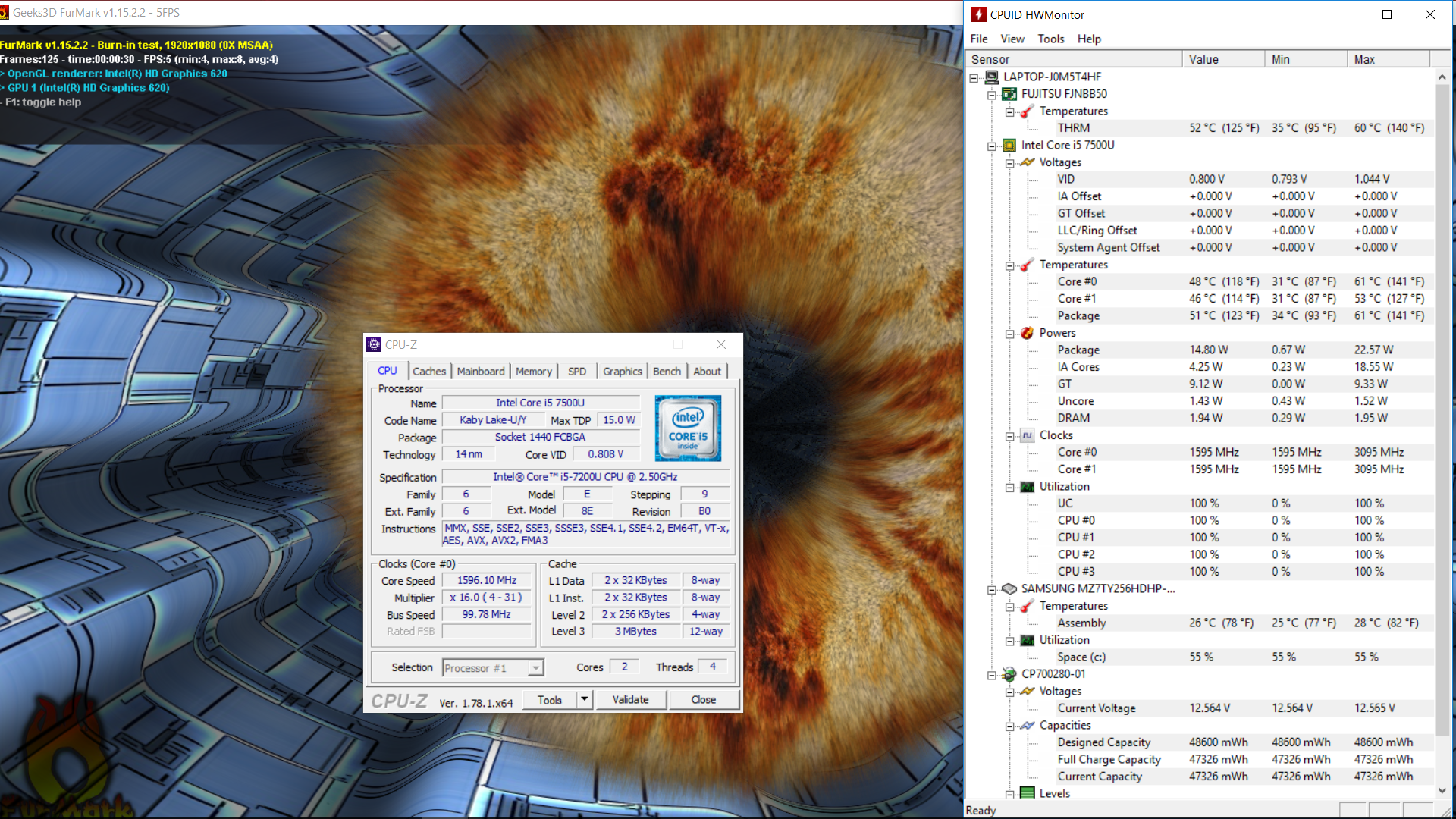Click the Powers flame icon

tap(1028, 333)
